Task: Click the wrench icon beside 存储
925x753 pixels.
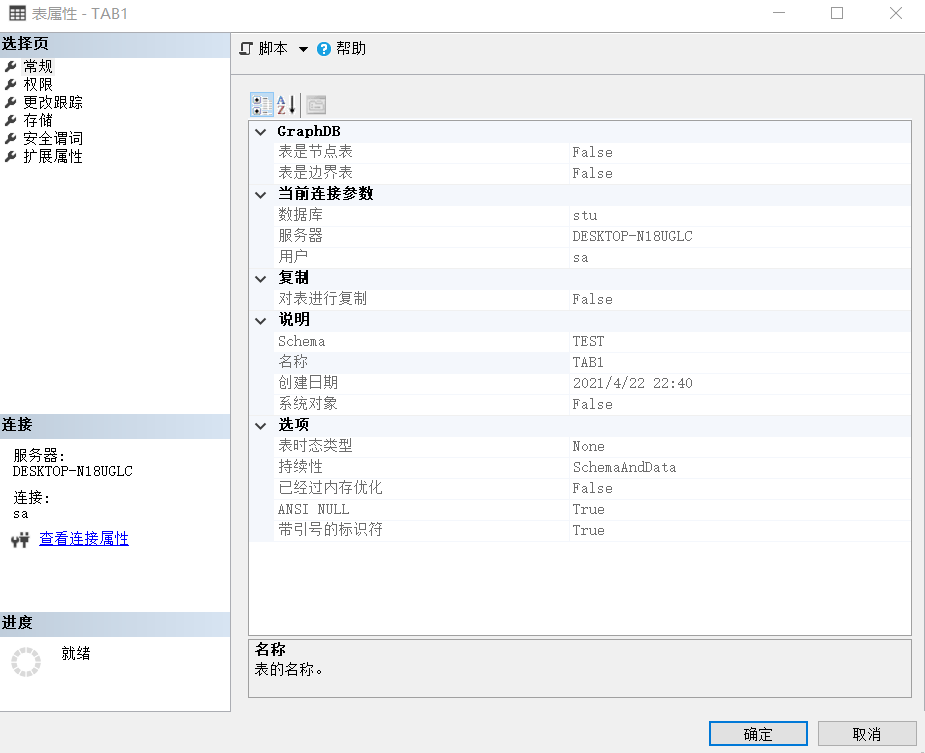Action: [11, 120]
